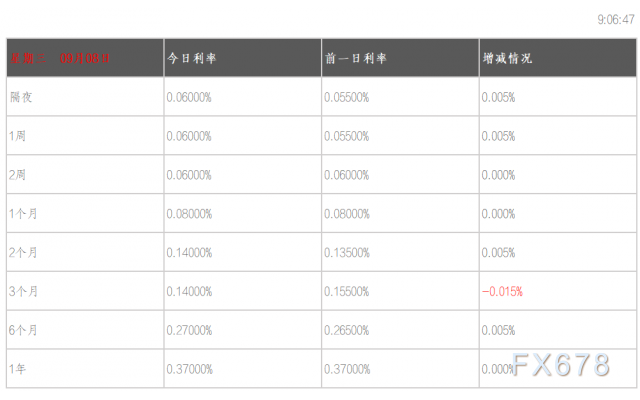Viewport: 640px width, 400px height.
Task: Click the 增减情况 column header
Action: (x=506, y=58)
